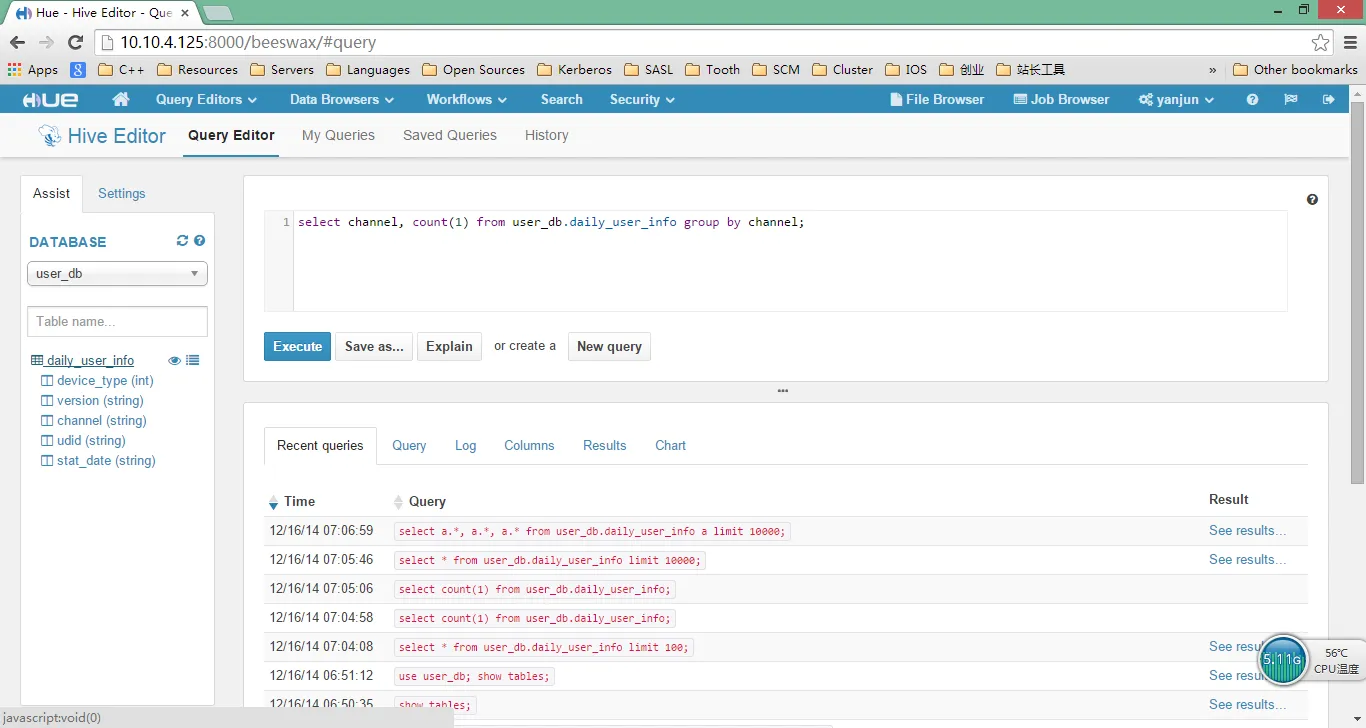The image size is (1366, 728).
Task: Open Hue help from top navigation bar
Action: [1252, 99]
